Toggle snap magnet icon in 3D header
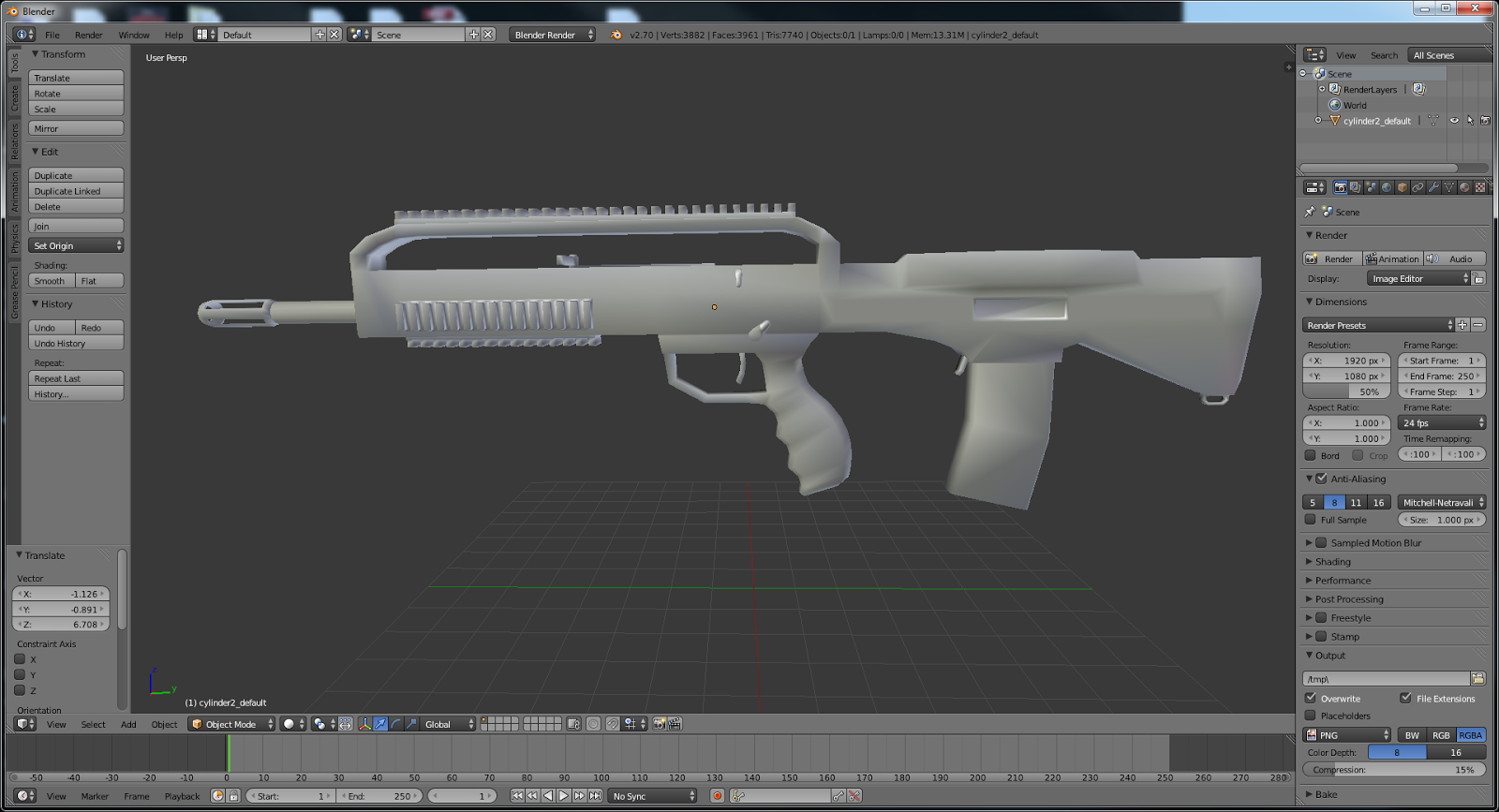Viewport: 1499px width, 812px height. [612, 724]
